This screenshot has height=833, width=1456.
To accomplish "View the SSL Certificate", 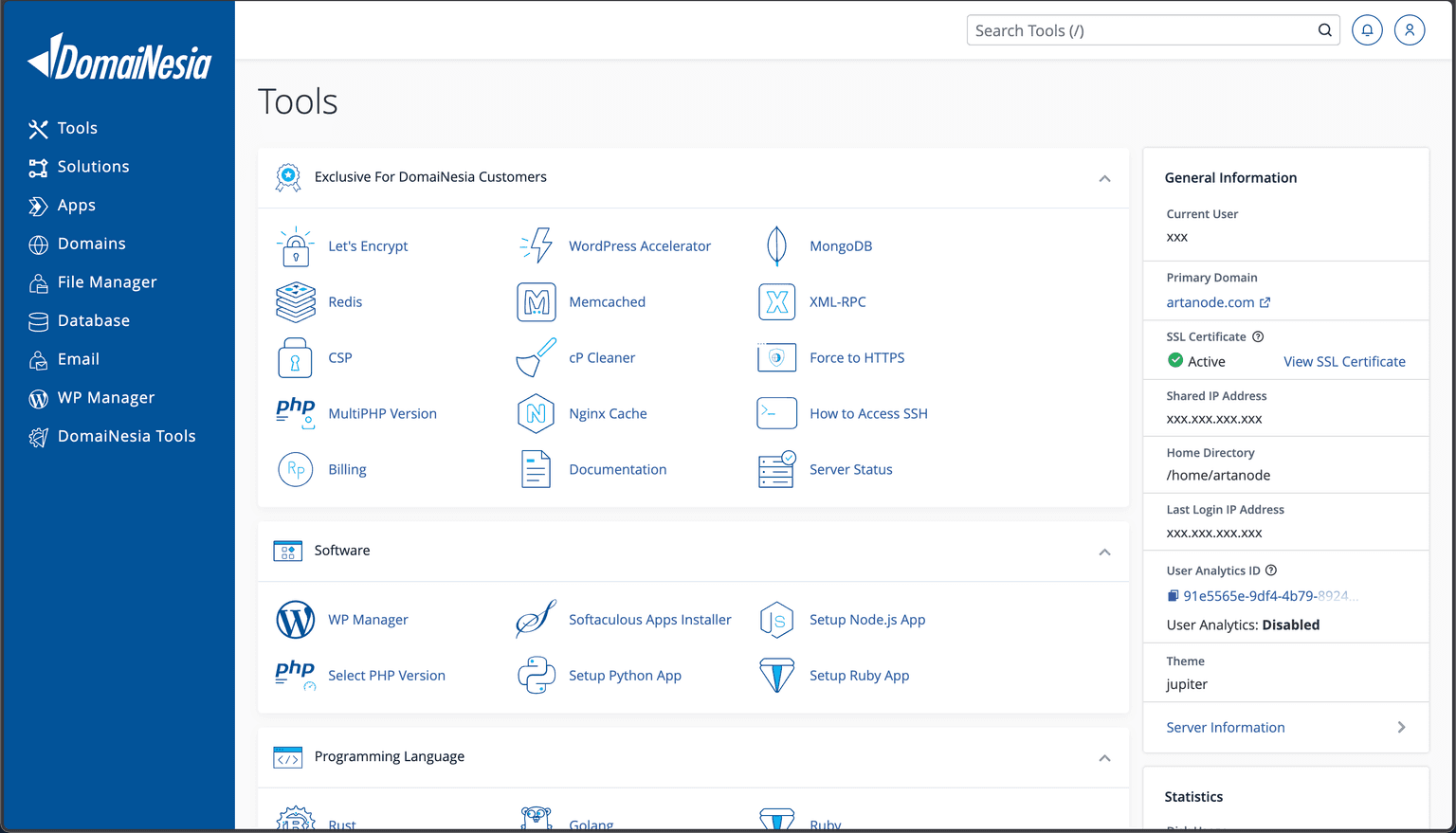I will 1344,361.
